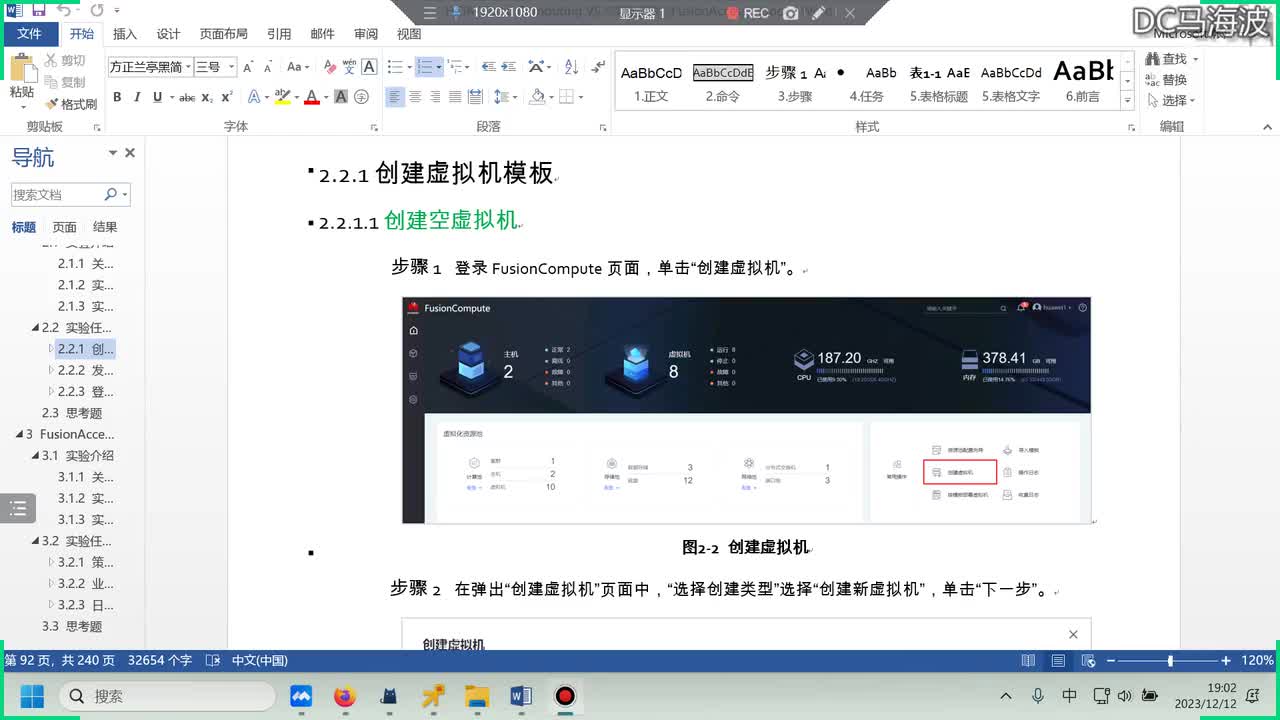Toggle subscript formatting
1280x720 pixels.
click(x=207, y=97)
